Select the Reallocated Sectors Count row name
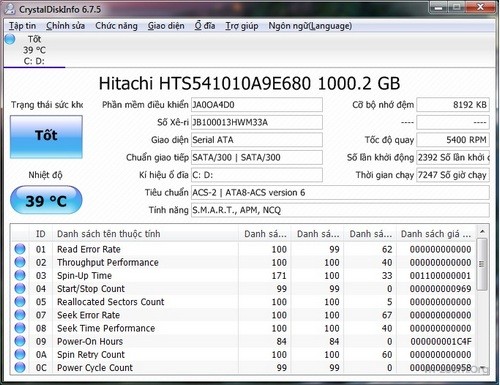The height and width of the screenshot is (385, 500). click(111, 302)
